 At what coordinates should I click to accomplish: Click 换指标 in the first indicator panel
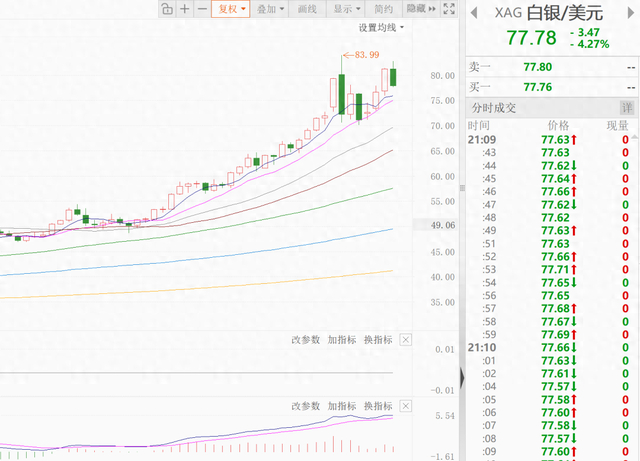(x=378, y=340)
